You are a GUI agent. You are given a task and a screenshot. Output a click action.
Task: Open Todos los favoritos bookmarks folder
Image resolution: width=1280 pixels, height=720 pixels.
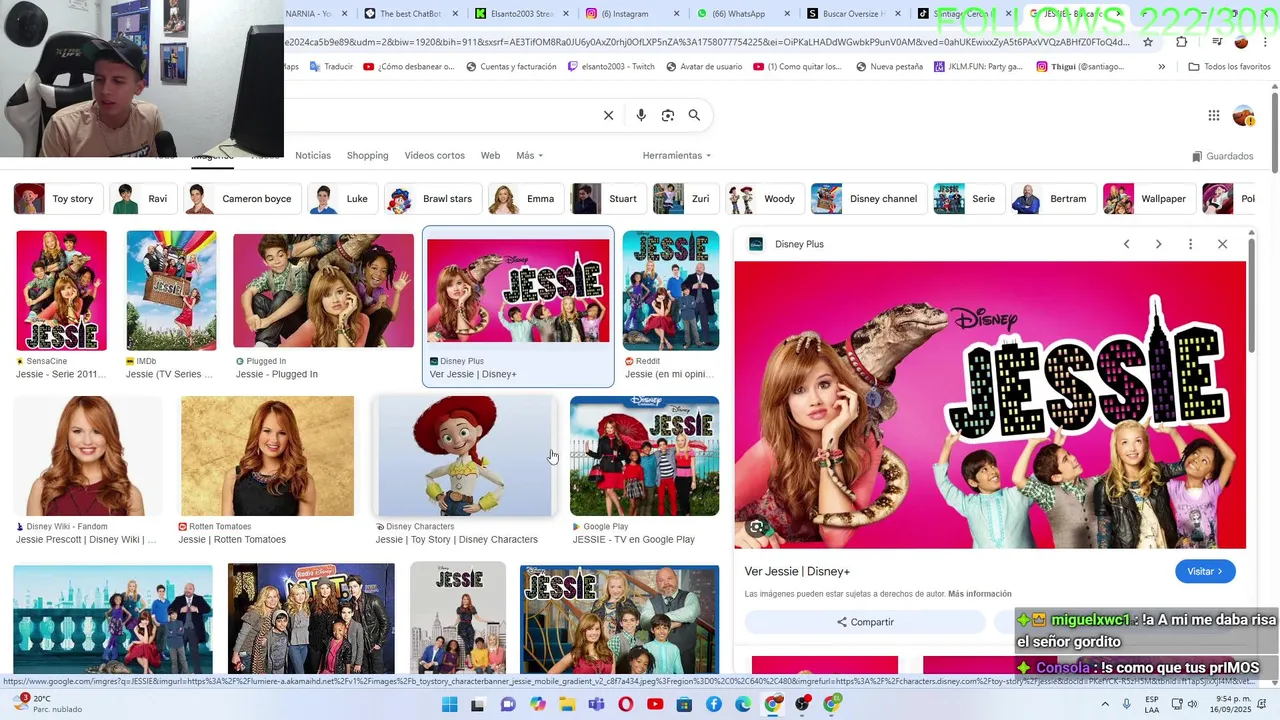coord(1229,67)
